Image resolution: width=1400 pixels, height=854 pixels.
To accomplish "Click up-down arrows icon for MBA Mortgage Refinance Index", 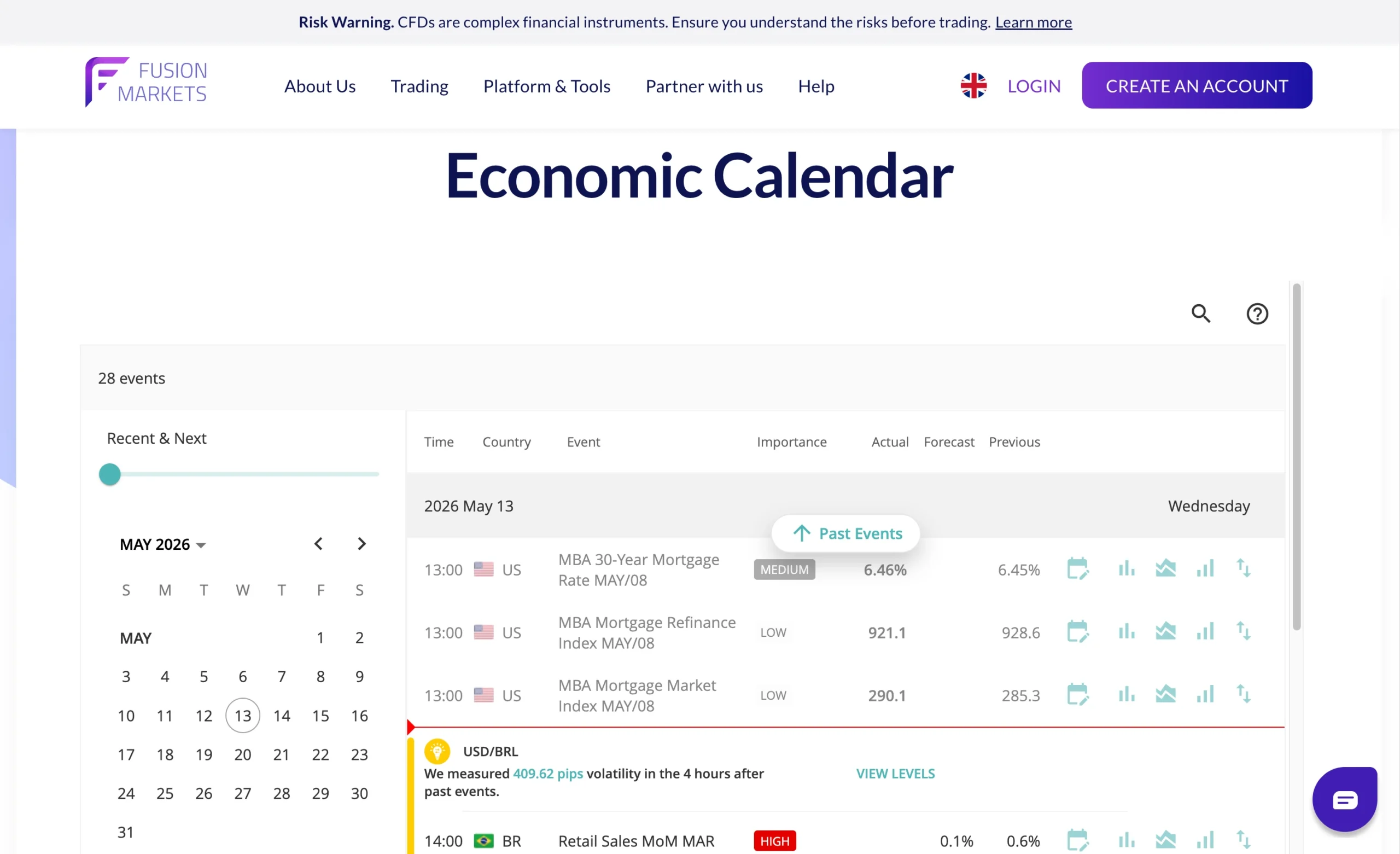I will [1243, 632].
